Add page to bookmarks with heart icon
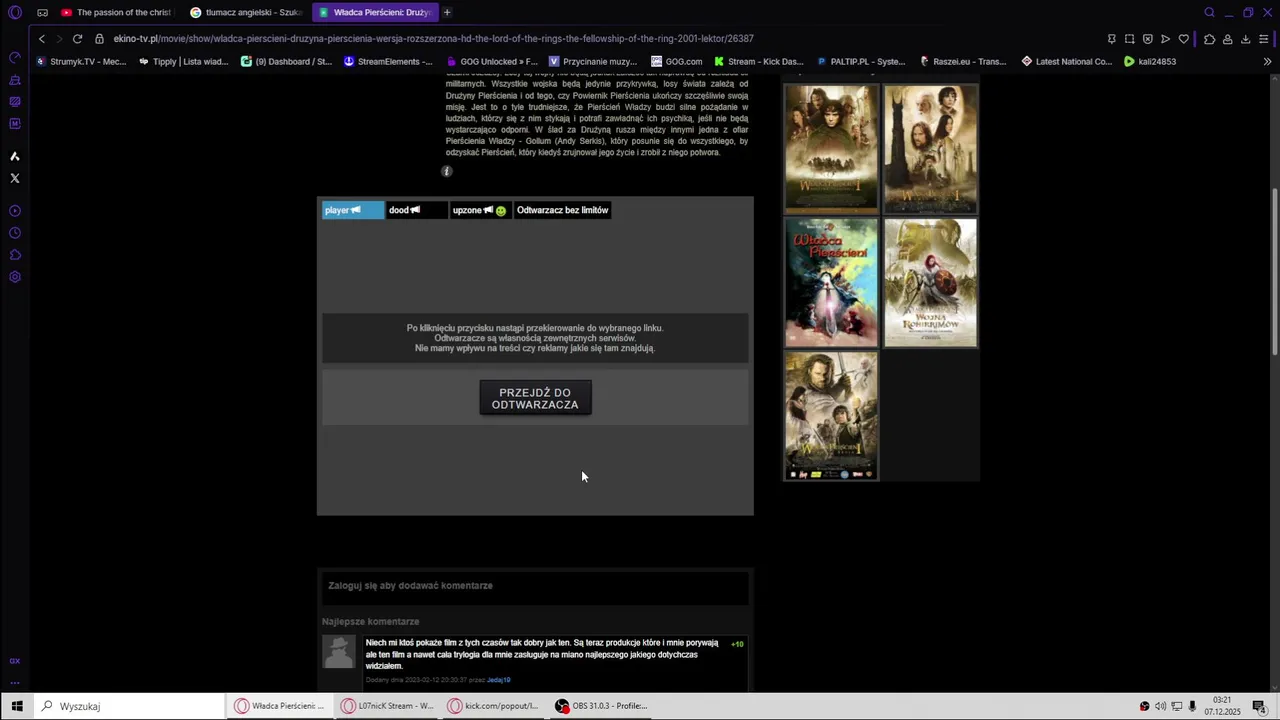The height and width of the screenshot is (720, 1280). click(1183, 39)
